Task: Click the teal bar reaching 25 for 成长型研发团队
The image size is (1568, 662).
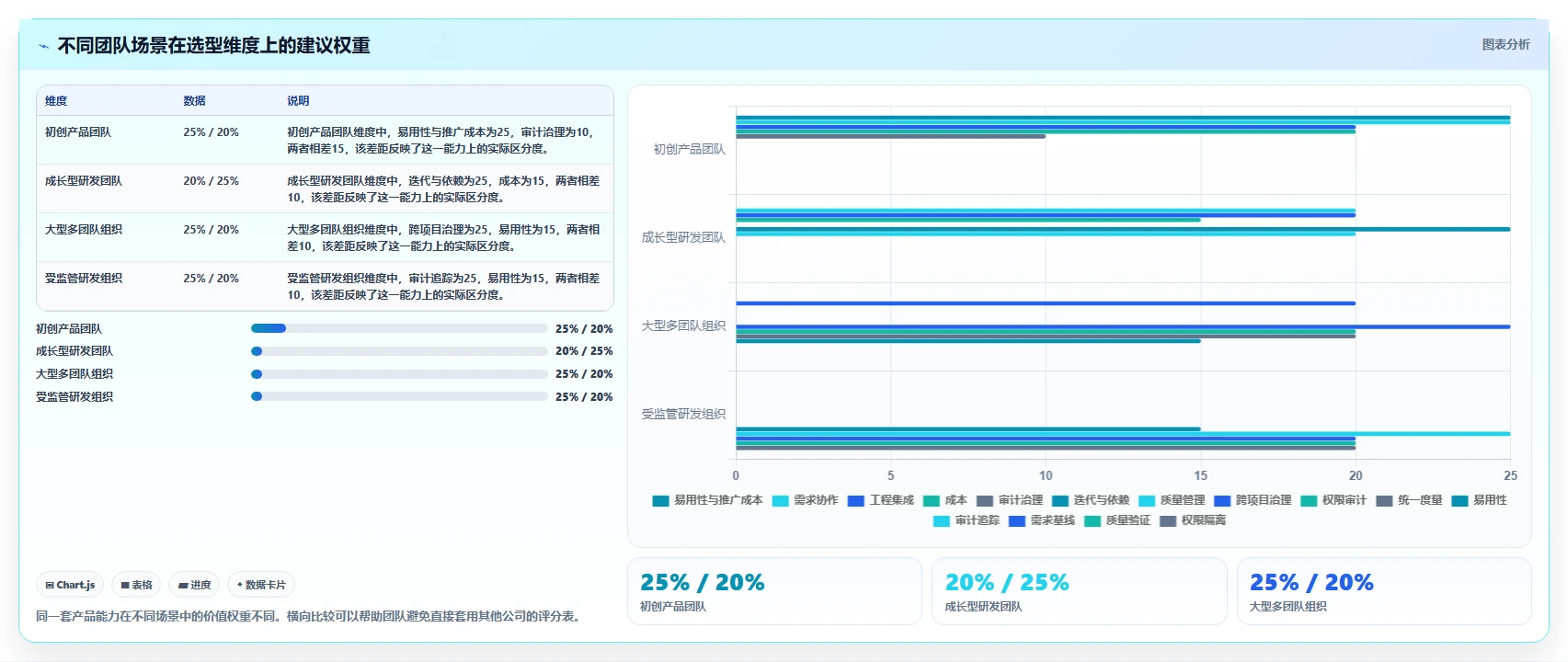Action: 1123,229
